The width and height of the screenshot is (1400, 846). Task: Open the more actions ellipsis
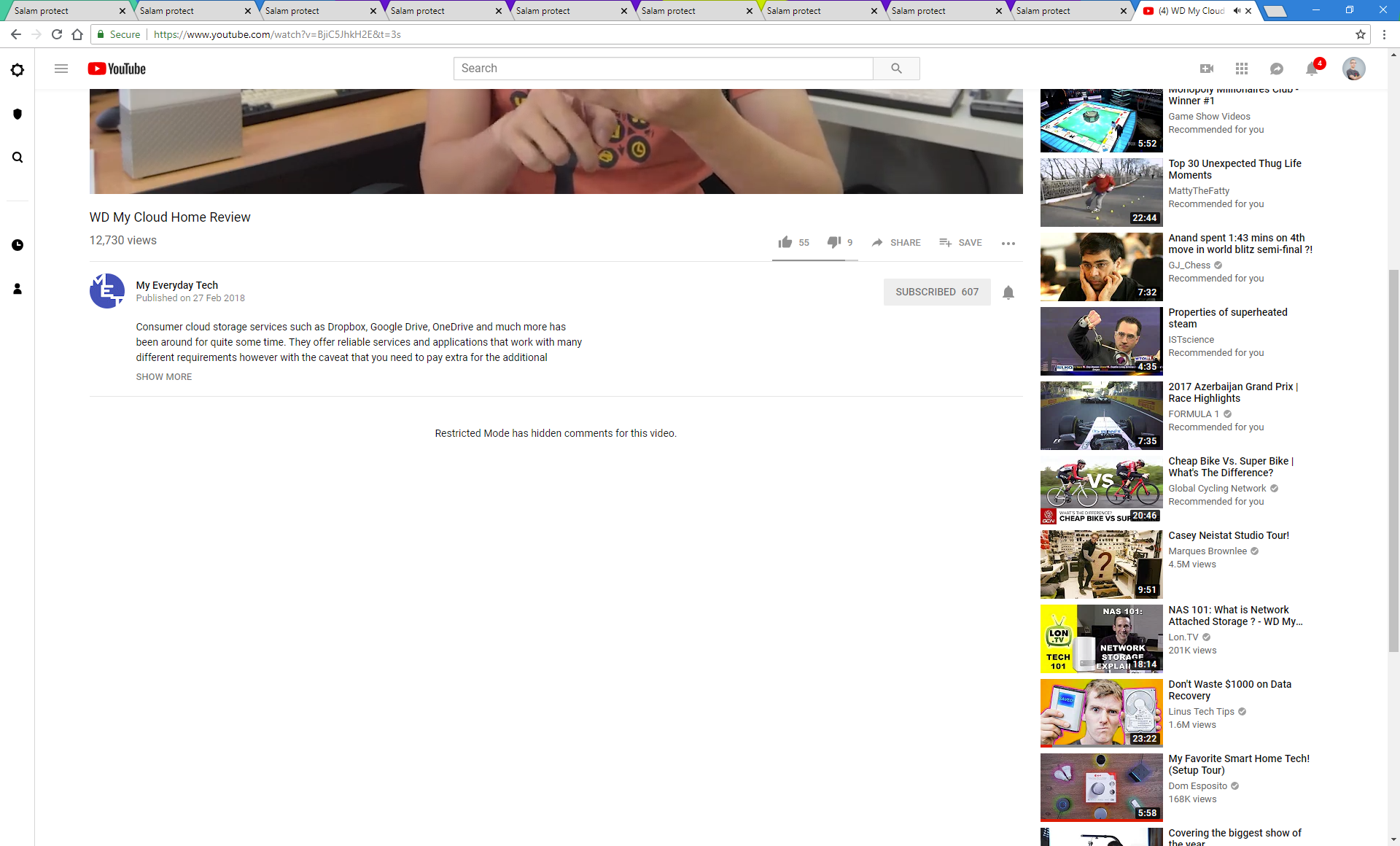pyautogui.click(x=1008, y=244)
